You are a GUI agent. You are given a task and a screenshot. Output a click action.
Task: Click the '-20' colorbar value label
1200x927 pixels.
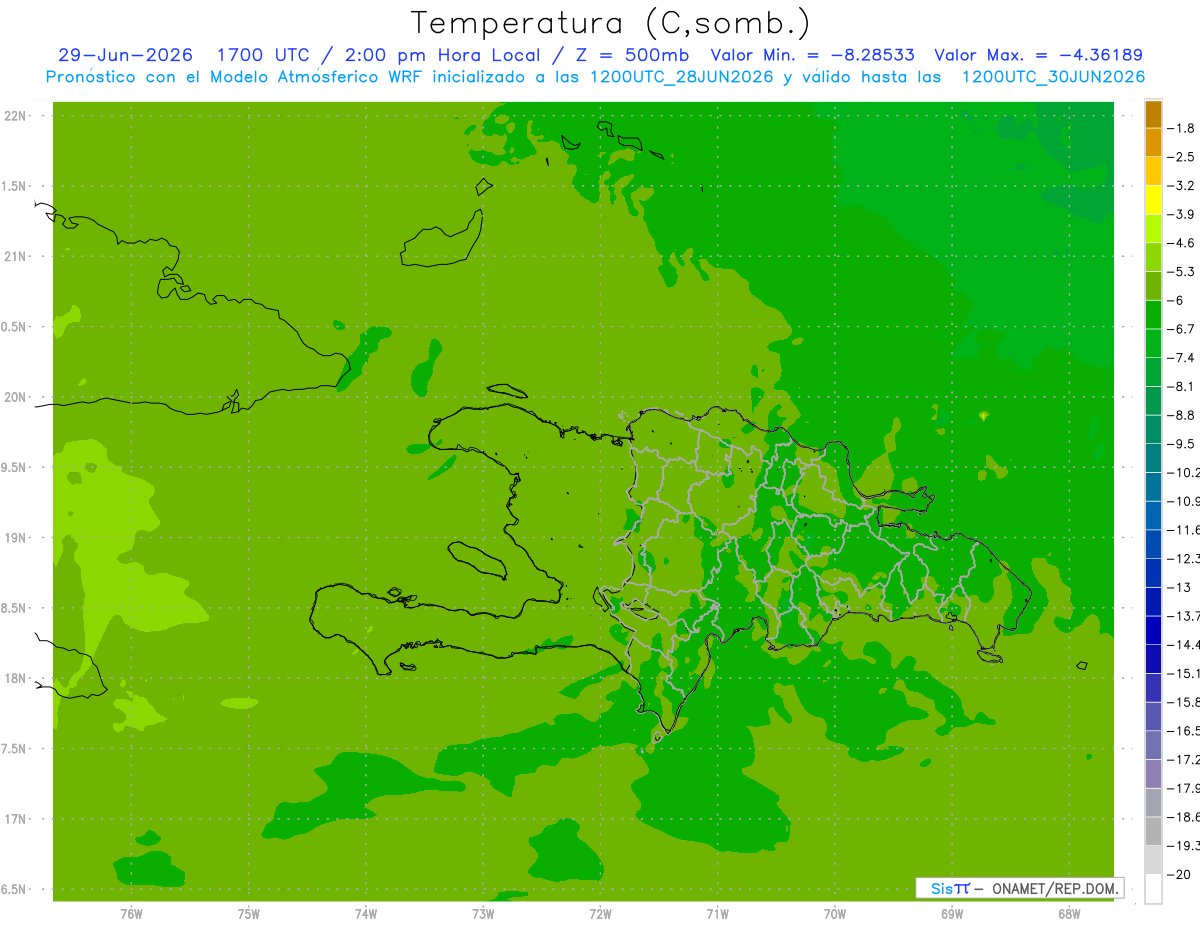click(1181, 874)
